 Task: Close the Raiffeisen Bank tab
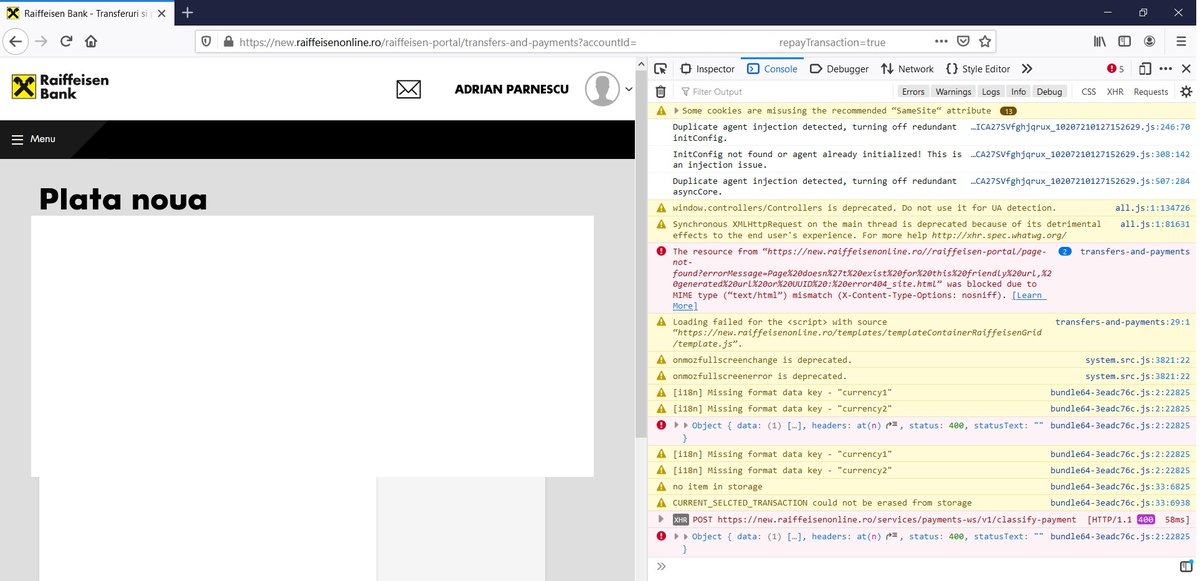(x=162, y=12)
